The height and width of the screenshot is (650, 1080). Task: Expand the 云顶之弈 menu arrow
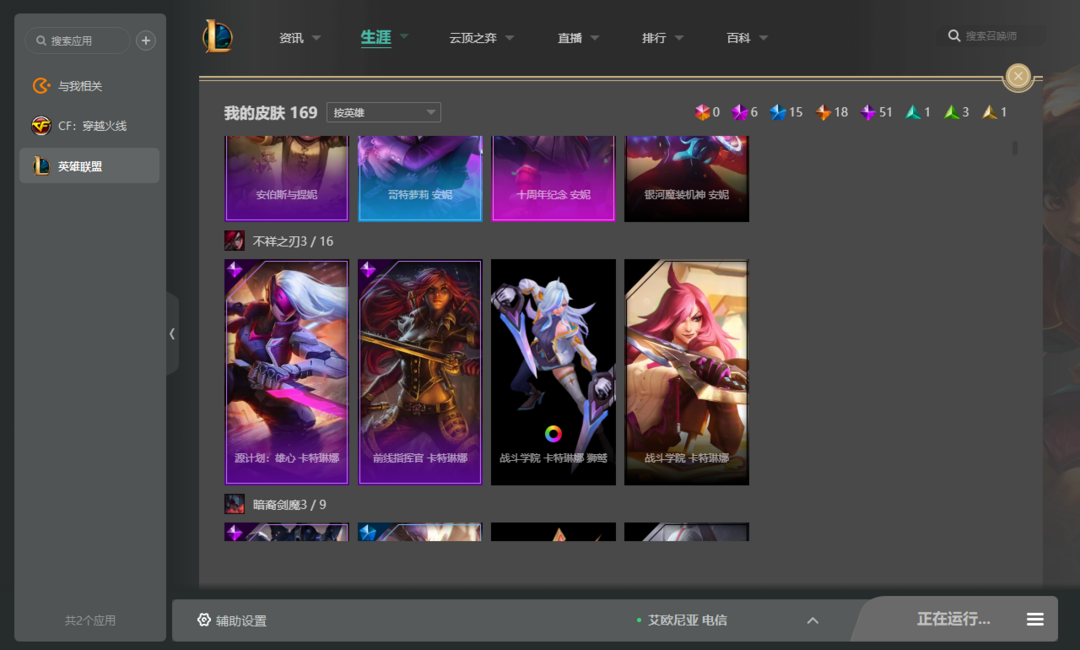point(510,38)
